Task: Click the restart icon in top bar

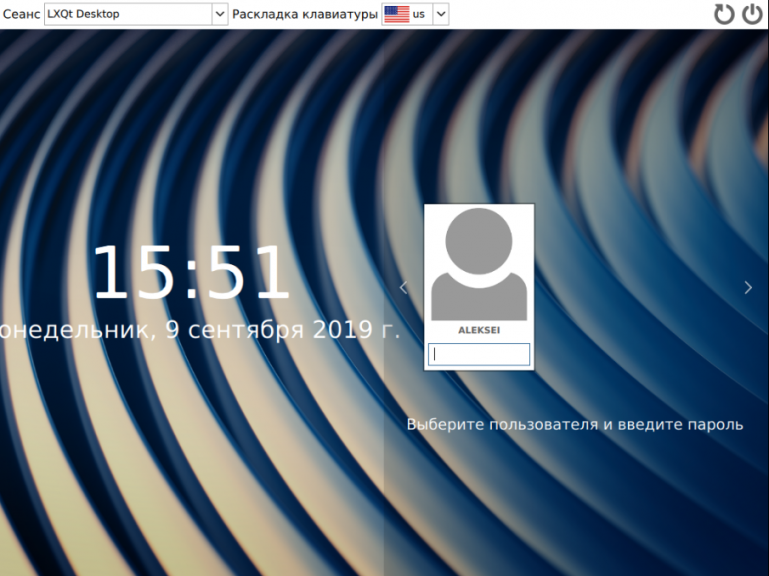Action: tap(724, 14)
